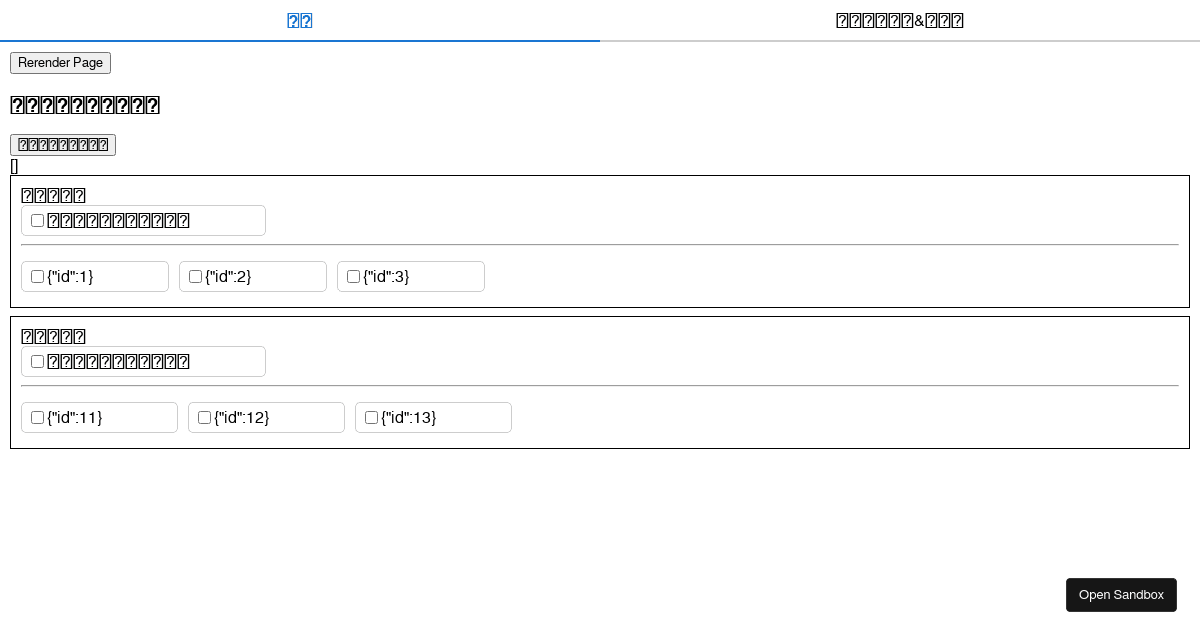Switch to the currently active left tab

[299, 20]
